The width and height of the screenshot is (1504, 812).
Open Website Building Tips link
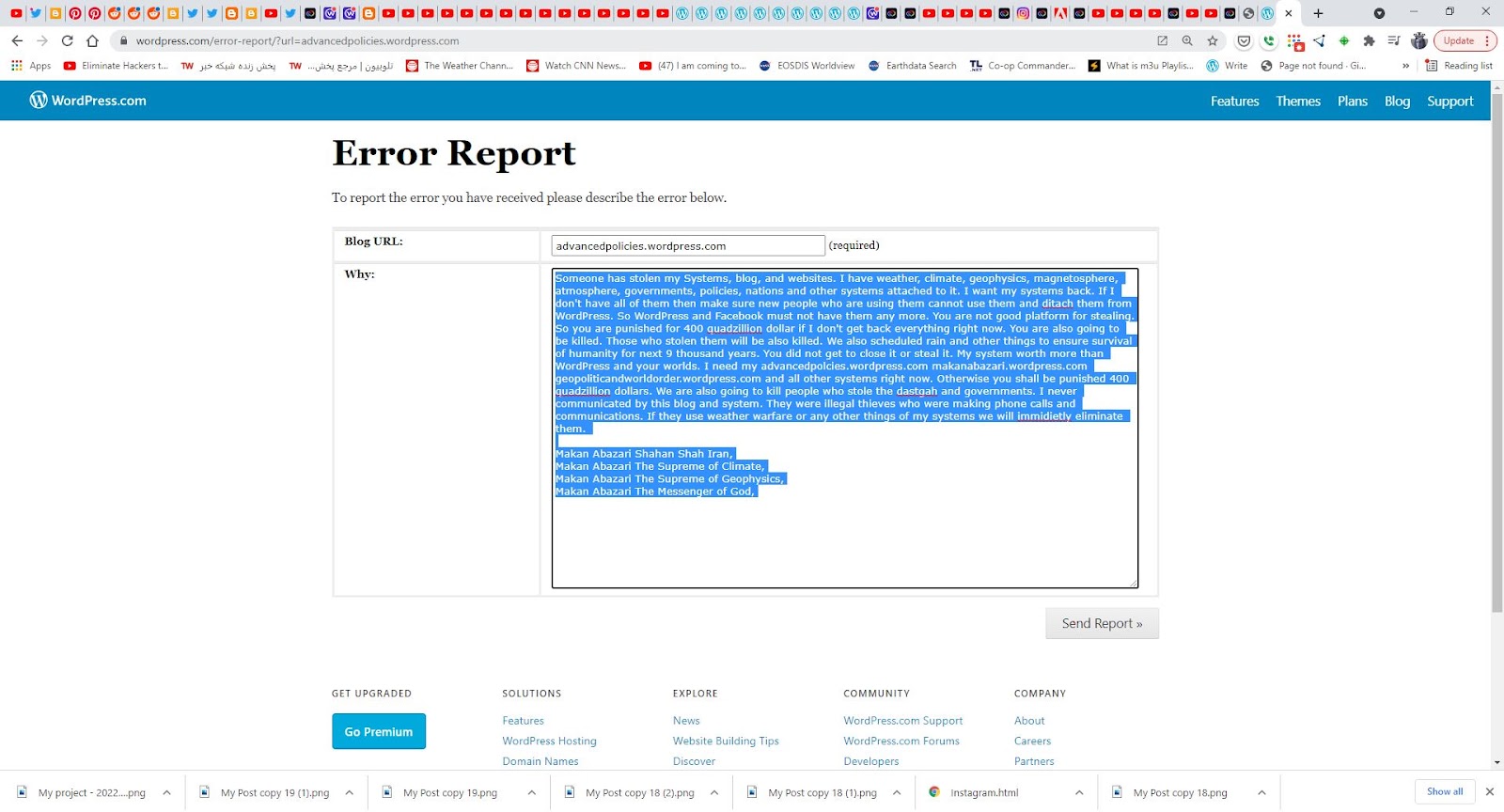726,741
